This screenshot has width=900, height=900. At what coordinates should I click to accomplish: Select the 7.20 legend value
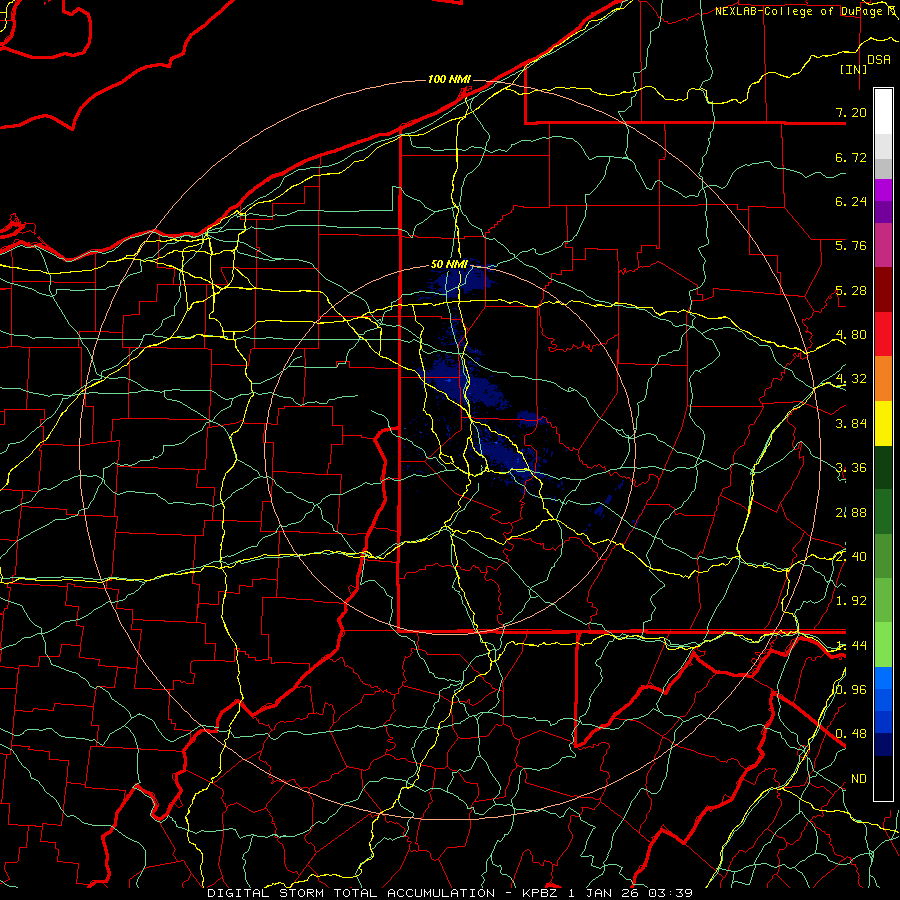pos(851,112)
